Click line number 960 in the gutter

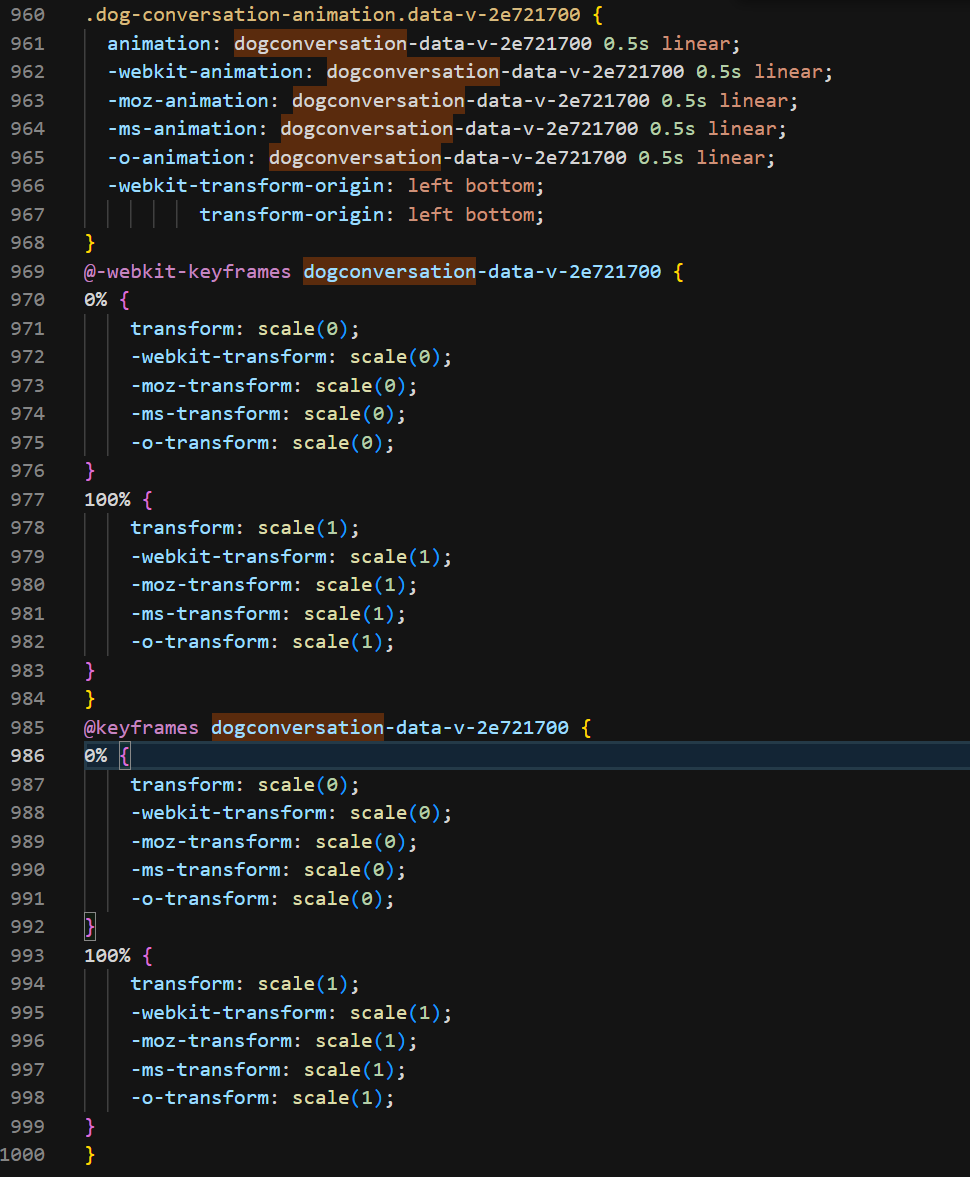pos(27,15)
